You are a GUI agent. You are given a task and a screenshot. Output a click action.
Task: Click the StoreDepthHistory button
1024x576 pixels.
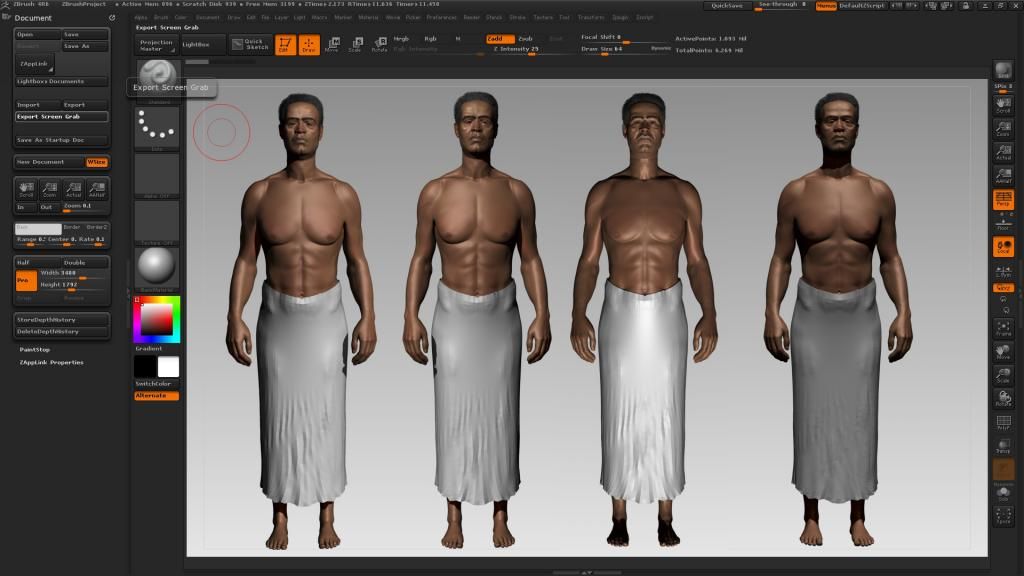[62, 320]
